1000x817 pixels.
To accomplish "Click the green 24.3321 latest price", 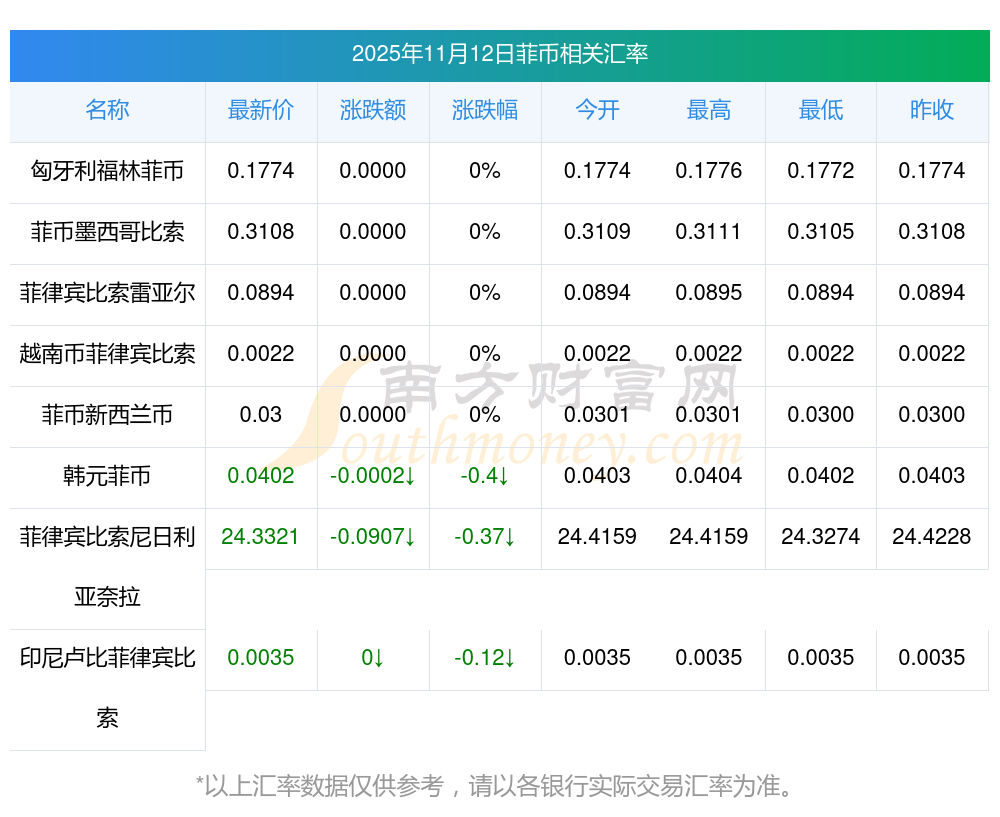I will click(261, 537).
